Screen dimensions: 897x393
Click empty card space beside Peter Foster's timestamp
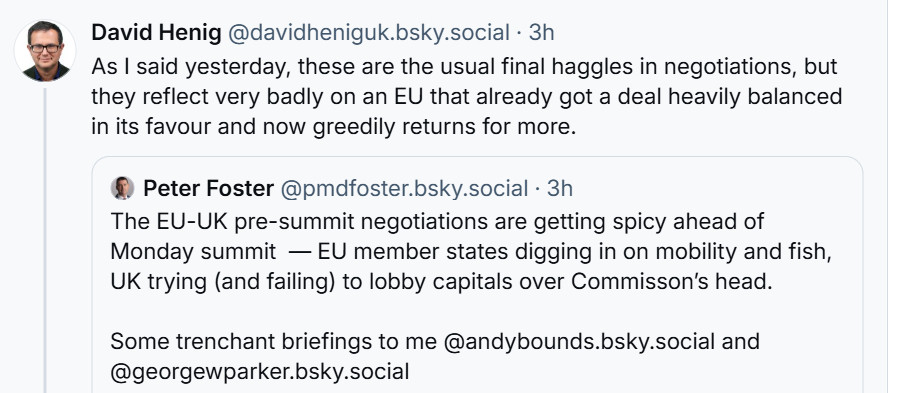click(715, 188)
